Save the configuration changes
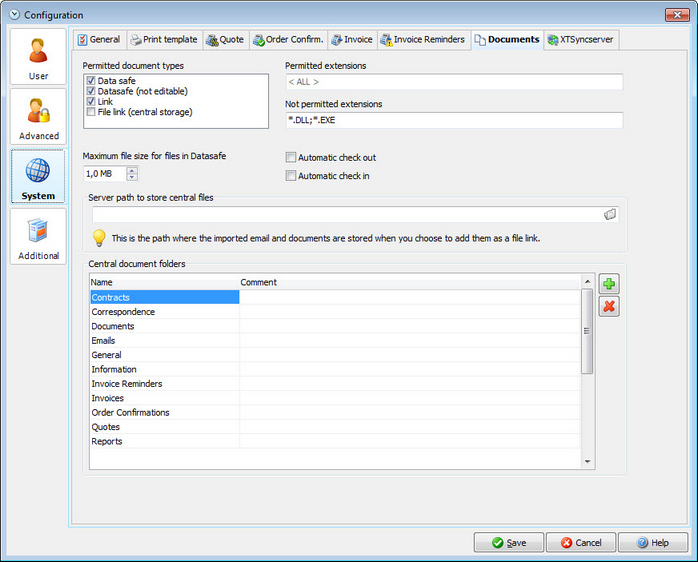This screenshot has height=562, width=698. pos(509,542)
